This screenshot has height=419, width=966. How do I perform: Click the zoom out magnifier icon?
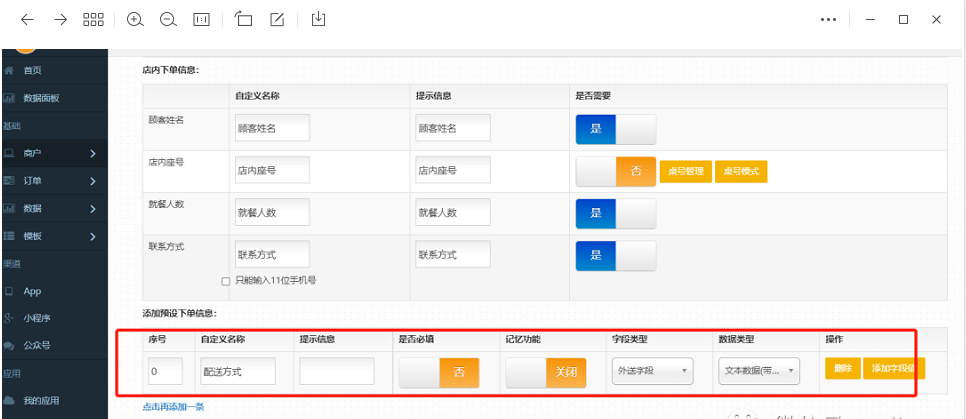(x=168, y=19)
